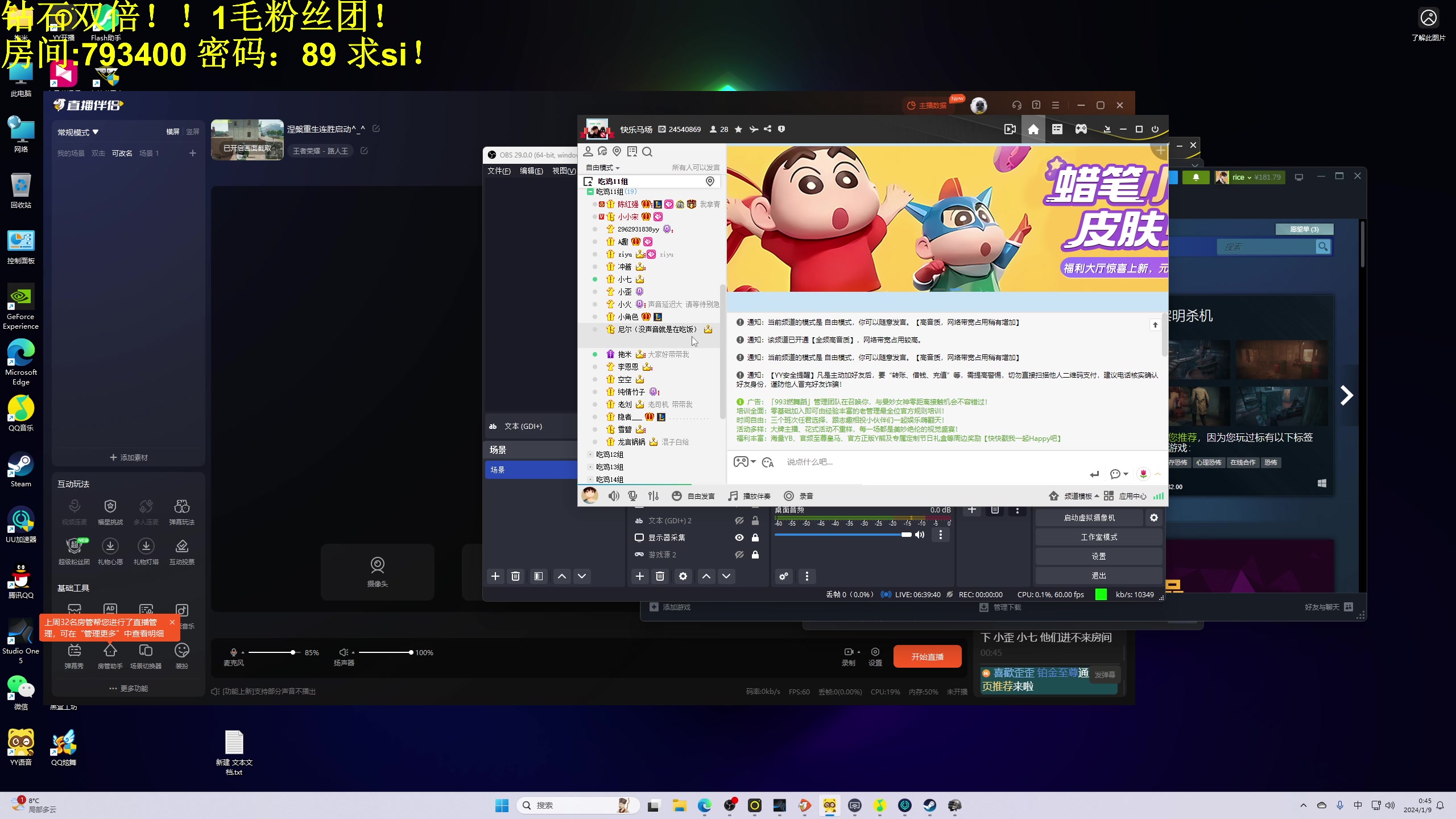Select the 场景 1 tab in 直播伴侣

pyautogui.click(x=149, y=153)
